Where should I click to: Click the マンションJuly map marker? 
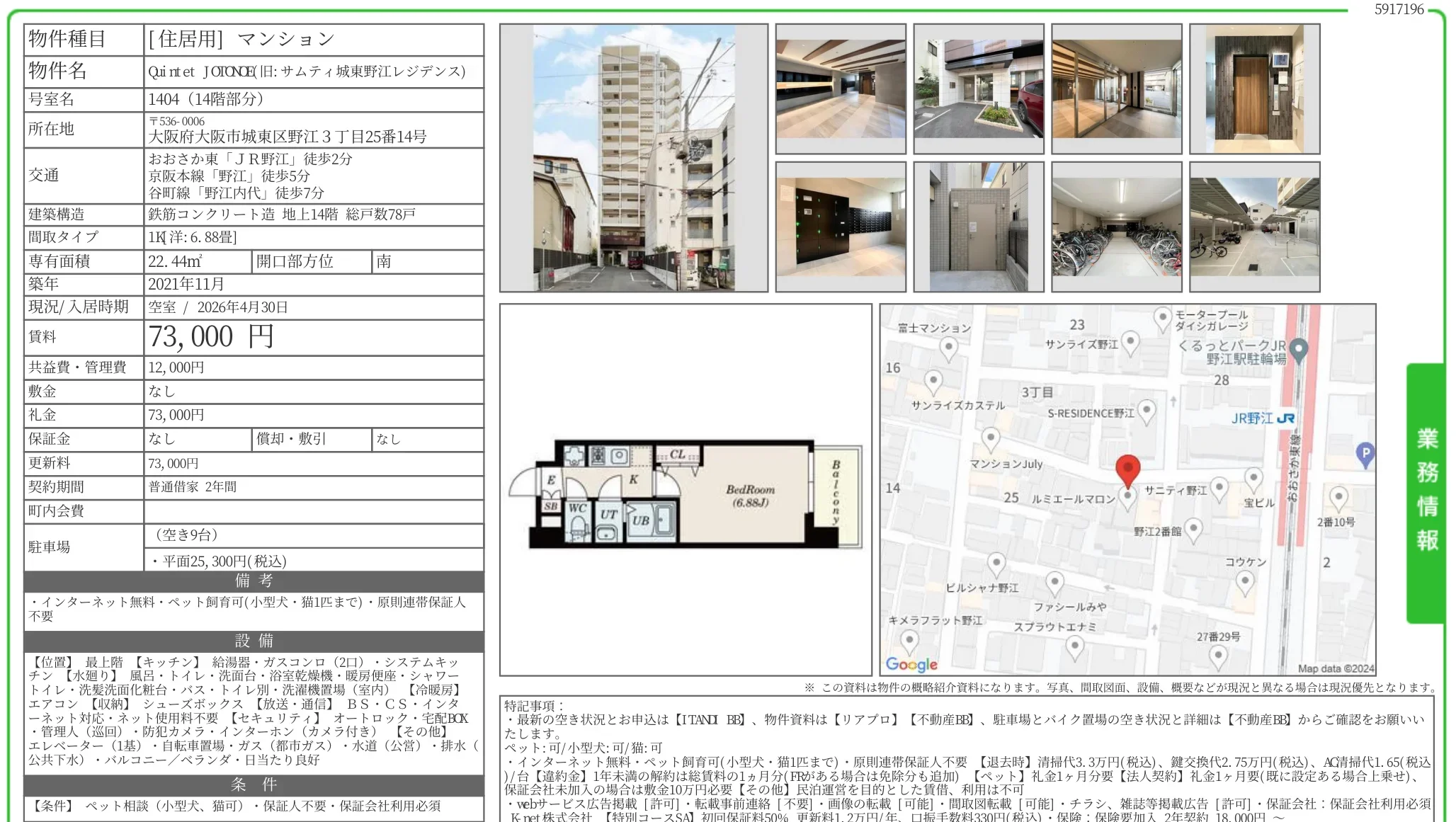pyautogui.click(x=990, y=438)
